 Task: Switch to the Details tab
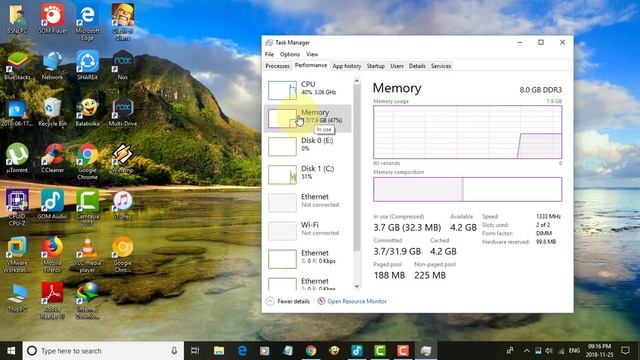417,66
